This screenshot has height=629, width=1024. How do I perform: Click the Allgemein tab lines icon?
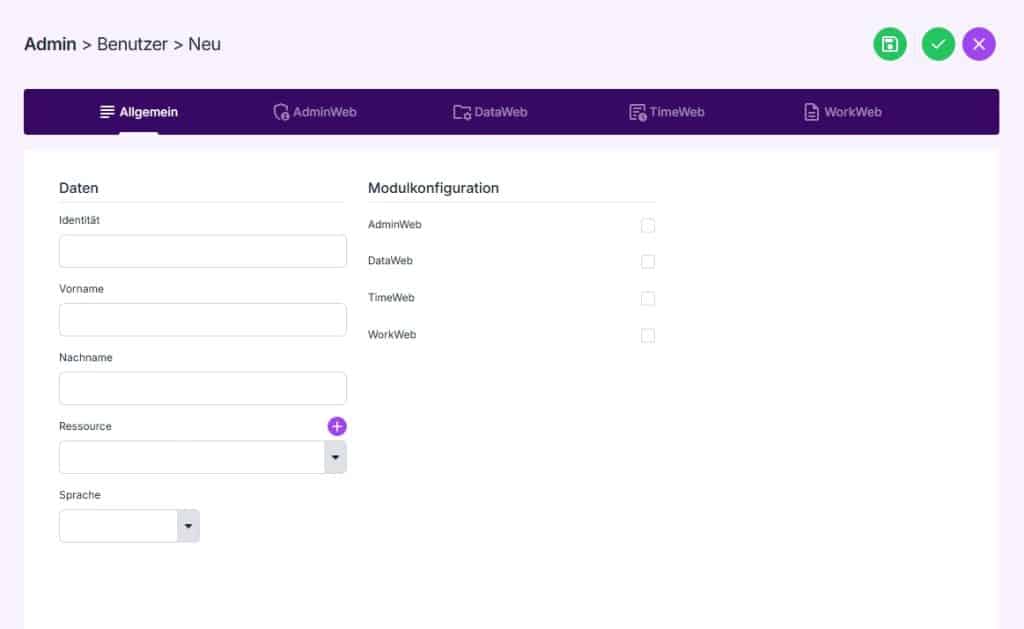coord(107,112)
